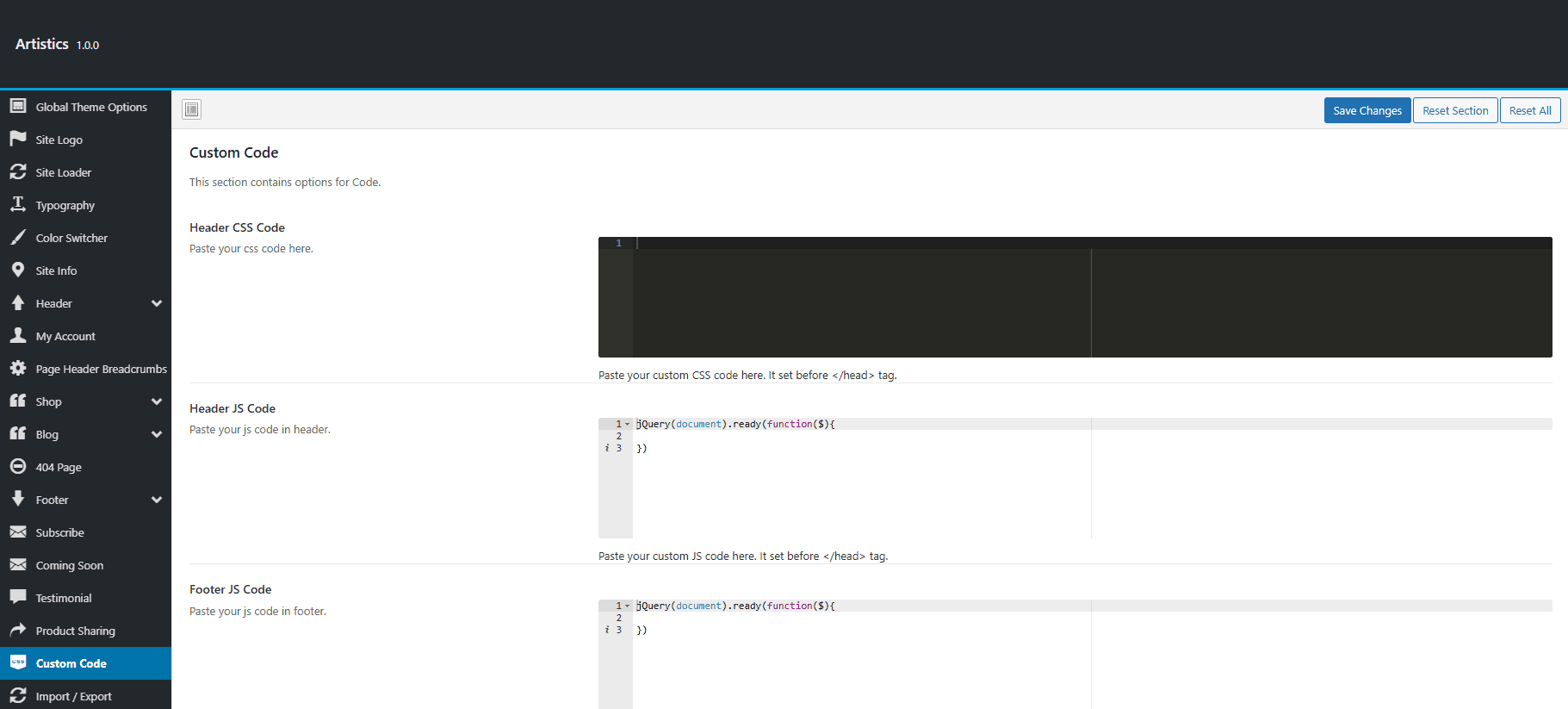Click the Typography text icon

[x=18, y=204]
